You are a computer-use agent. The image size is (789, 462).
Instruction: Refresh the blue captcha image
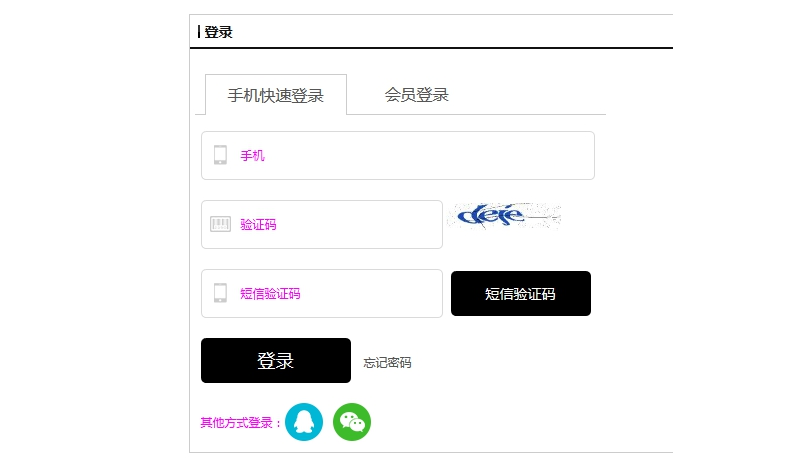tap(504, 216)
